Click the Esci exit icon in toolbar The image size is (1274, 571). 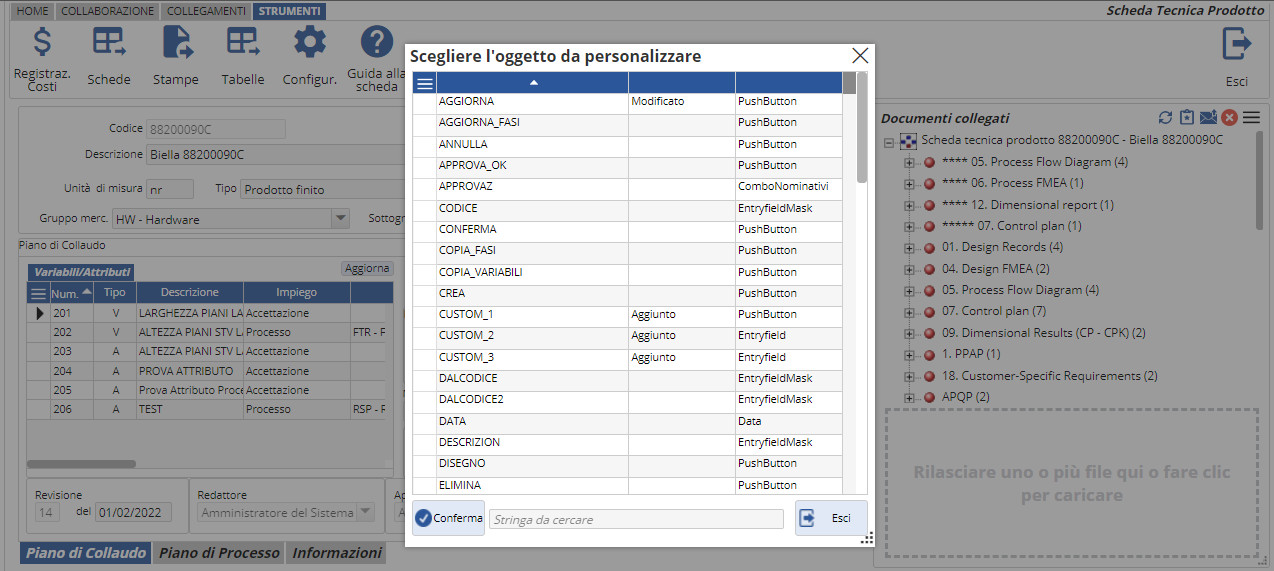[x=1237, y=45]
